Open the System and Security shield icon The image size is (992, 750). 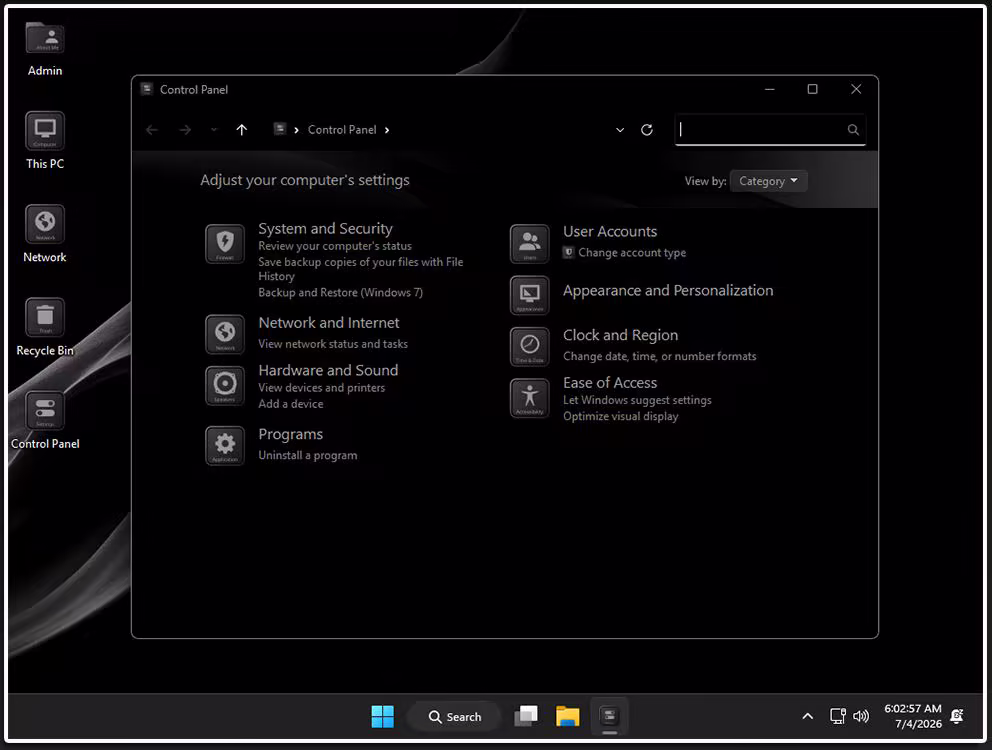point(225,244)
